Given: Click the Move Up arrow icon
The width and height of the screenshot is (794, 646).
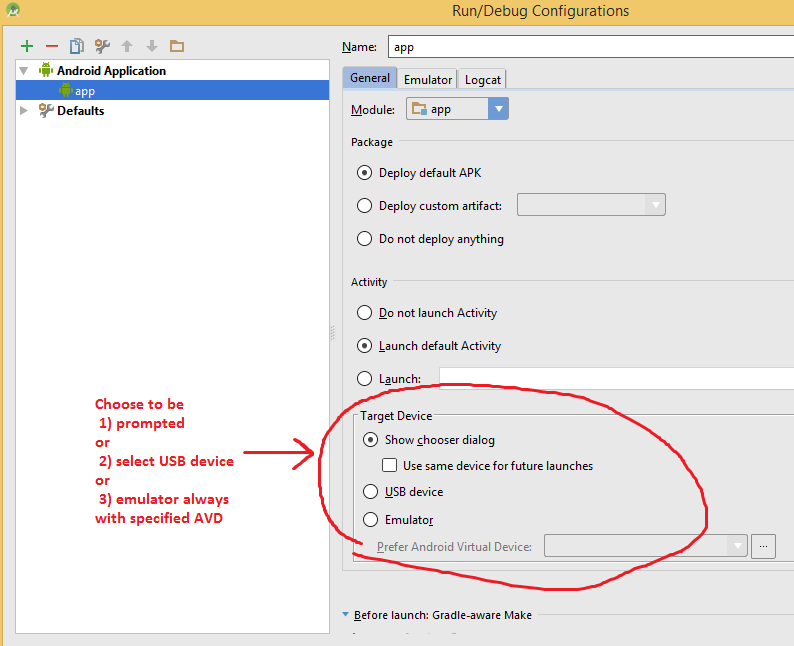Looking at the screenshot, I should [x=127, y=46].
